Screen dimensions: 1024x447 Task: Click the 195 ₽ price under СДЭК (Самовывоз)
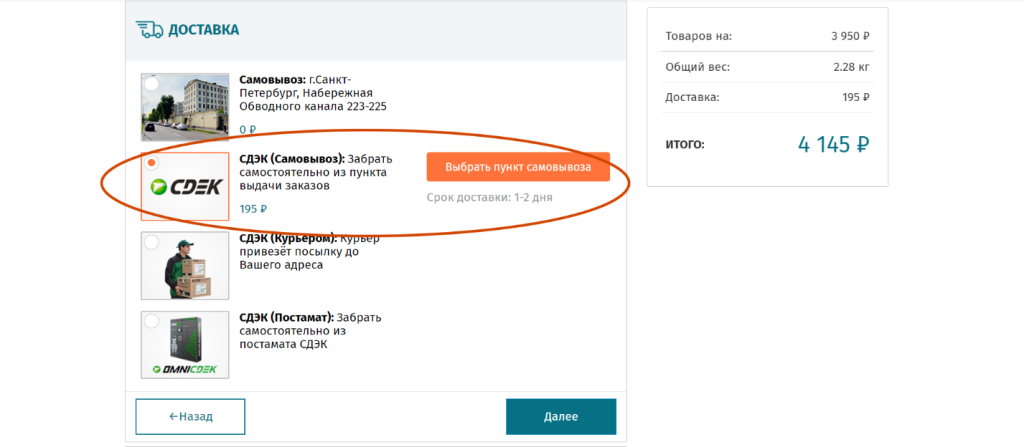tap(253, 209)
